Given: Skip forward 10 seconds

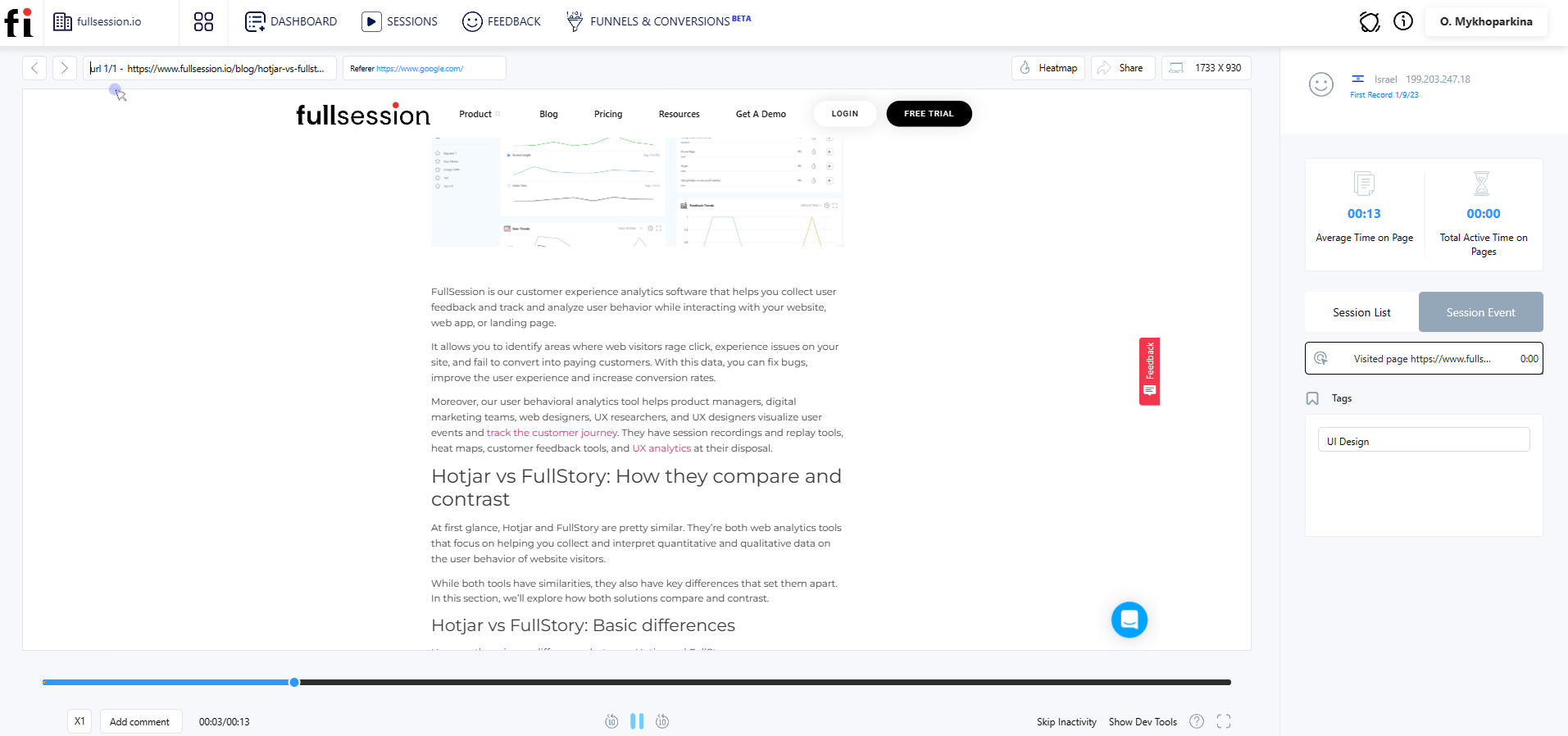Looking at the screenshot, I should [662, 721].
